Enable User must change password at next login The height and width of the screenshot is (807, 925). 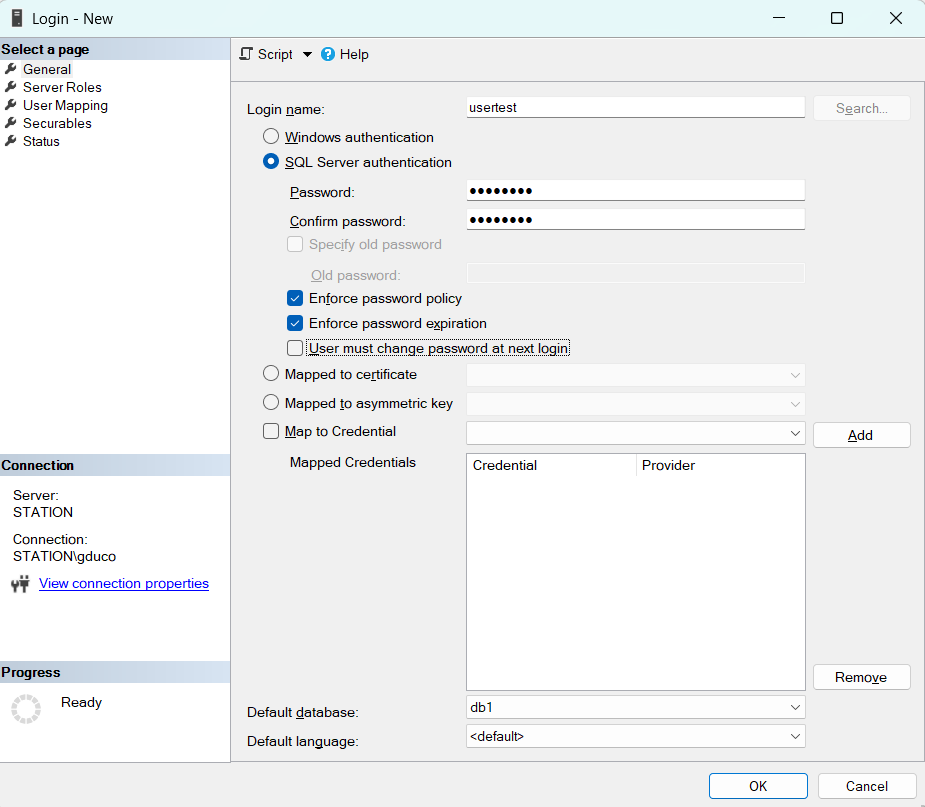295,348
